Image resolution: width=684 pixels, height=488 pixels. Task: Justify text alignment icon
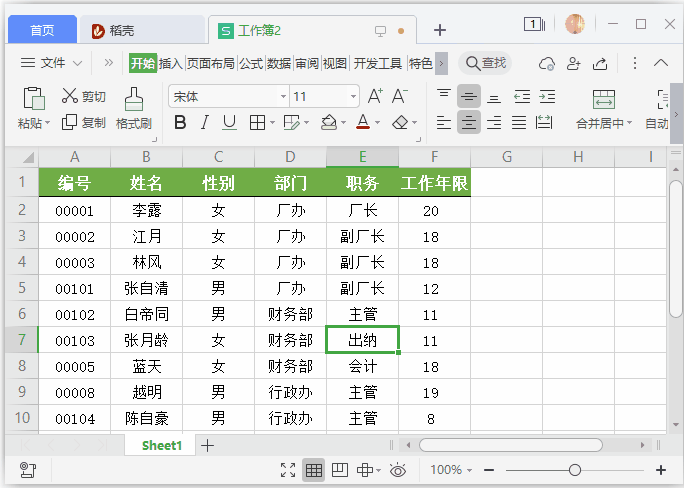pos(519,123)
